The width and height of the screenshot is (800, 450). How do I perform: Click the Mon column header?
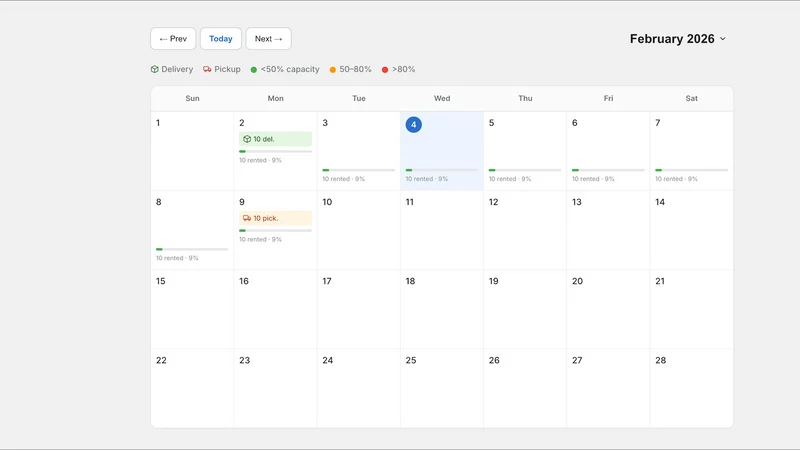pos(276,98)
